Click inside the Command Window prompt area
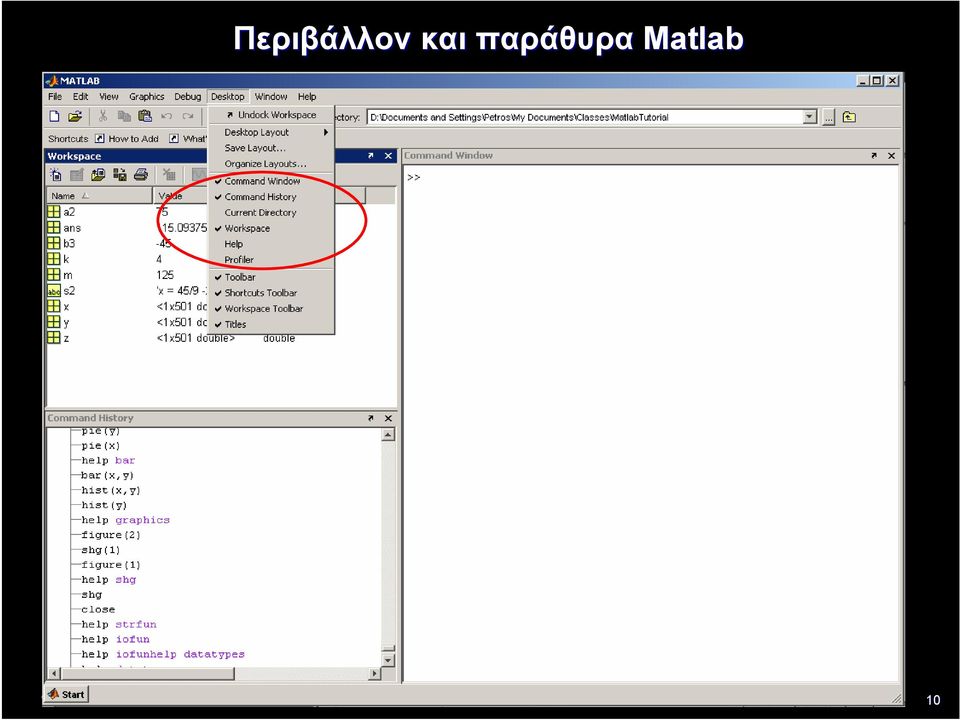Viewport: 960px width, 720px height. click(650, 422)
